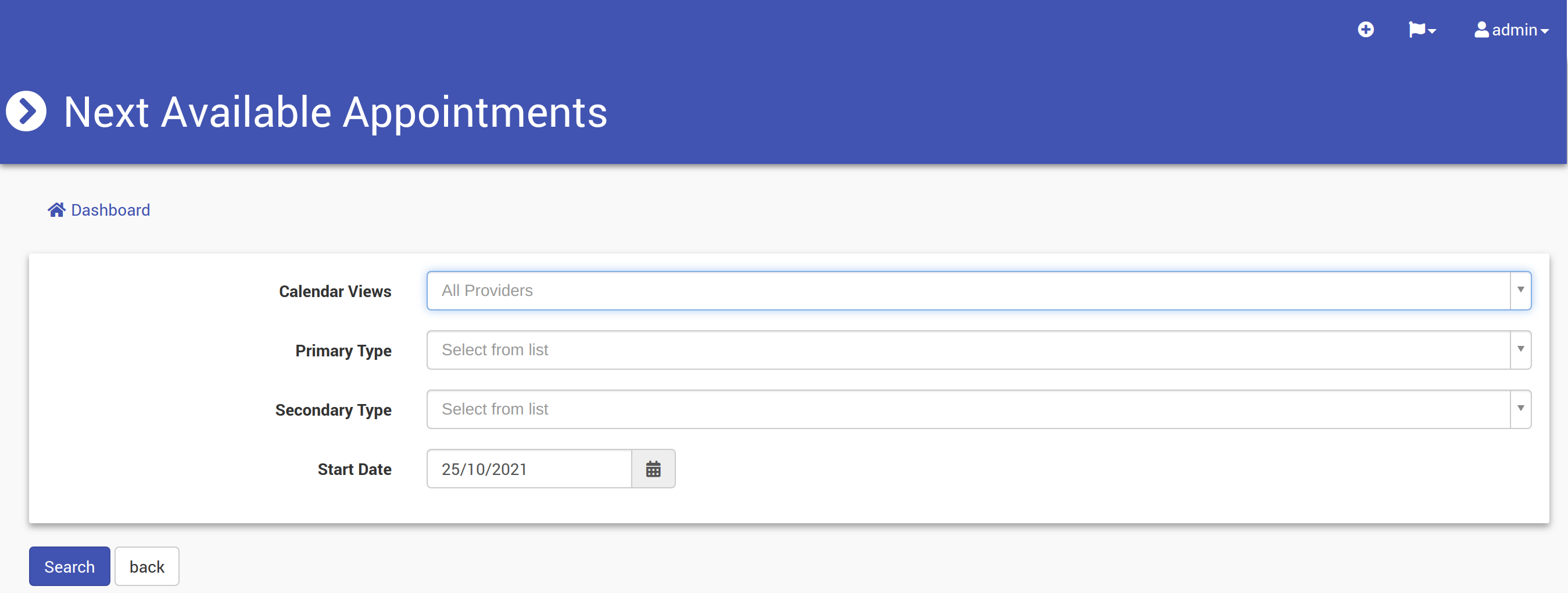Click the back button
Image resolution: width=1568 pixels, height=593 pixels.
click(146, 566)
